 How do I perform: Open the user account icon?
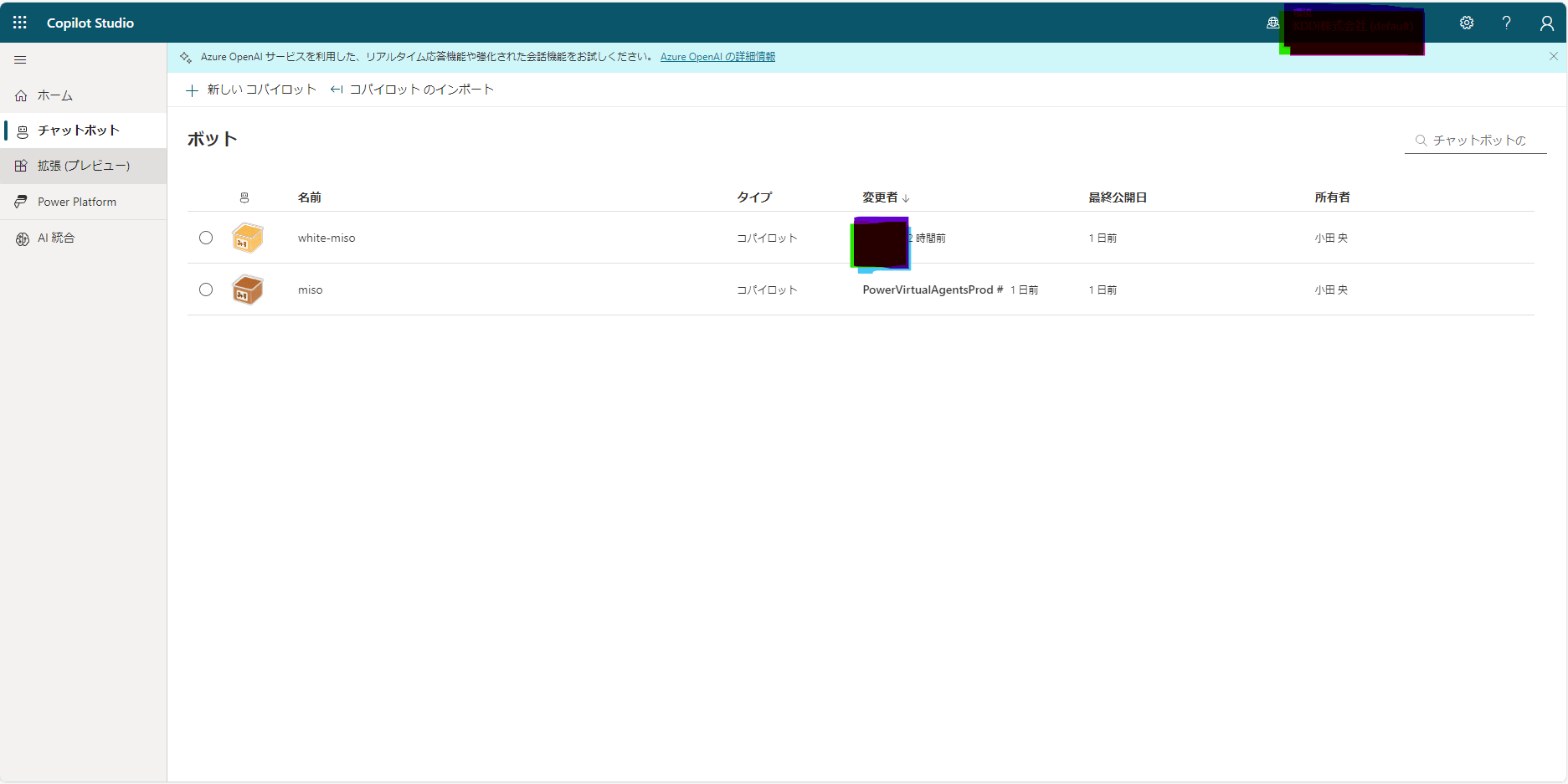(1546, 23)
